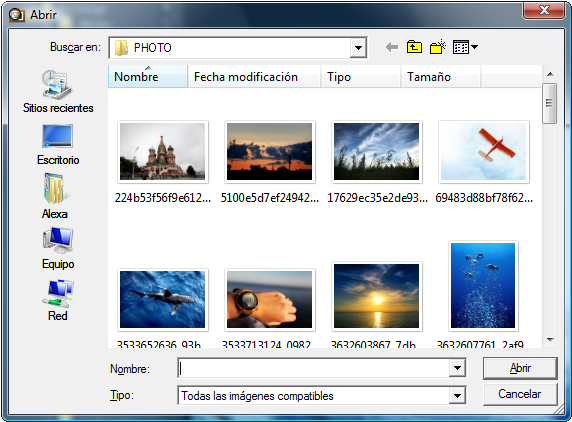This screenshot has height=422, width=572.
Task: Open Sitios recientes location
Action: pos(58,92)
